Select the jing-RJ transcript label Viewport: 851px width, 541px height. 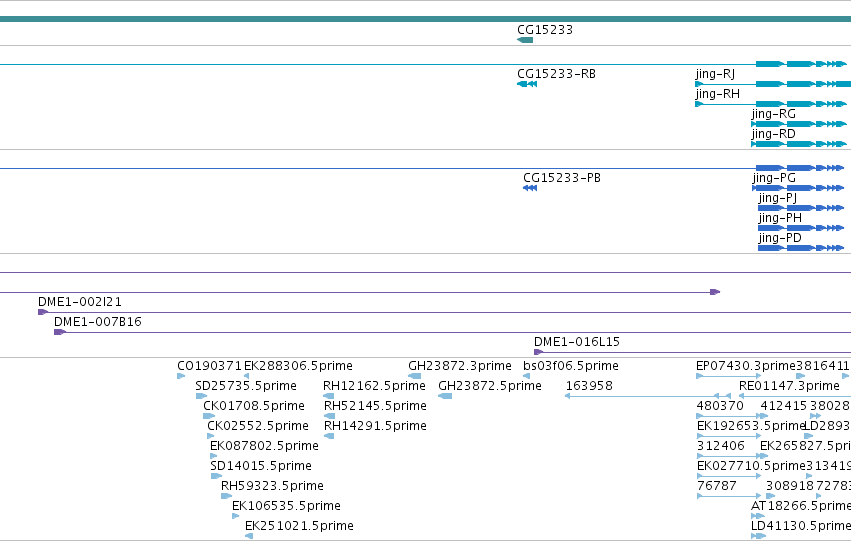[715, 74]
